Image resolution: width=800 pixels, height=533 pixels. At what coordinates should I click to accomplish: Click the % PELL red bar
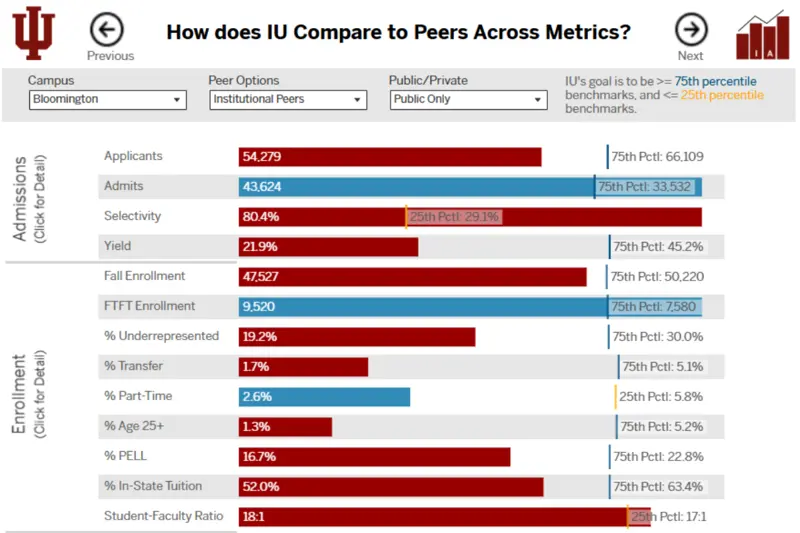pyautogui.click(x=374, y=457)
